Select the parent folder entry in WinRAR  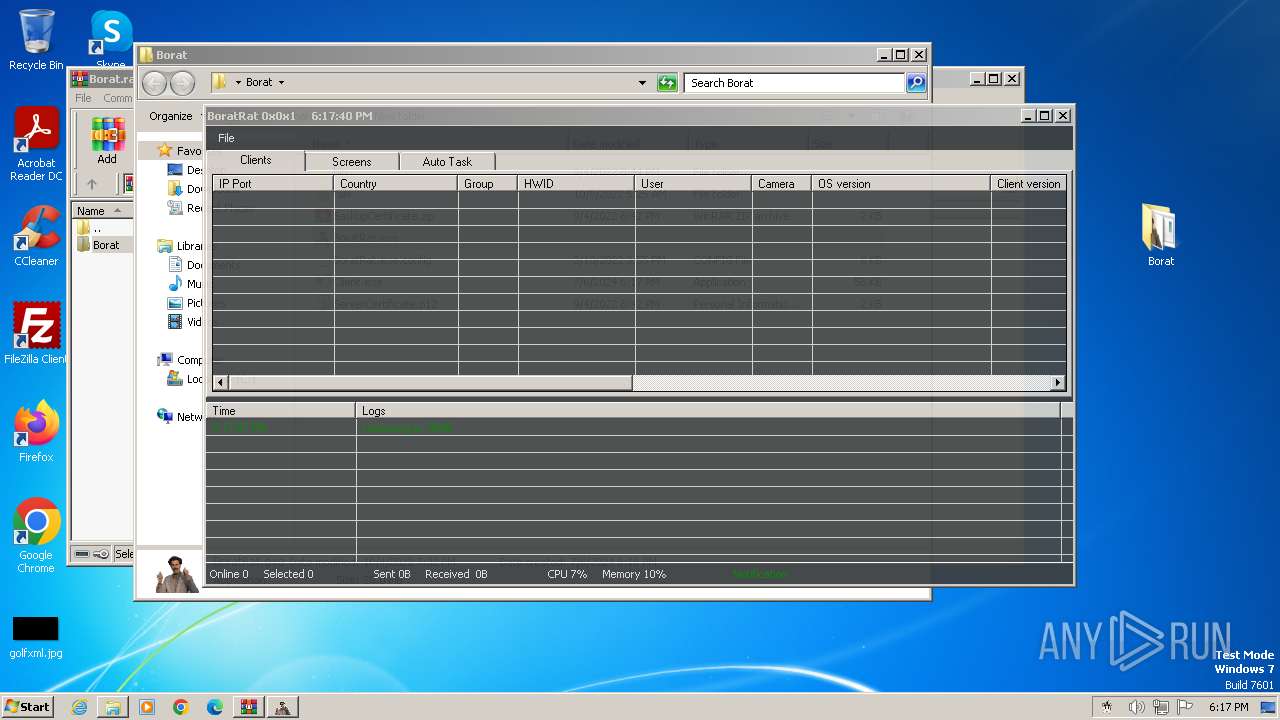click(96, 228)
